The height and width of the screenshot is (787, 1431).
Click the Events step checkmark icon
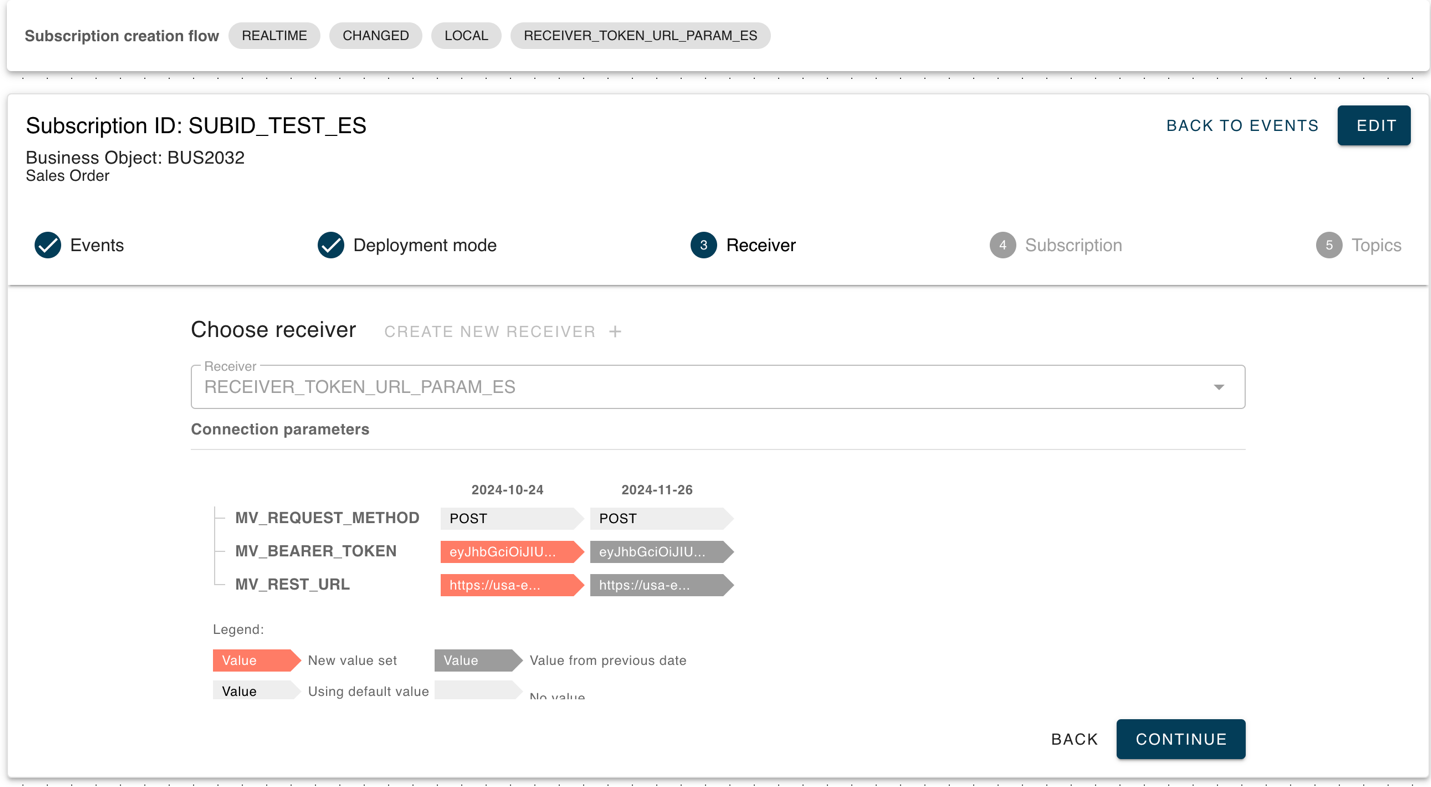(x=48, y=245)
